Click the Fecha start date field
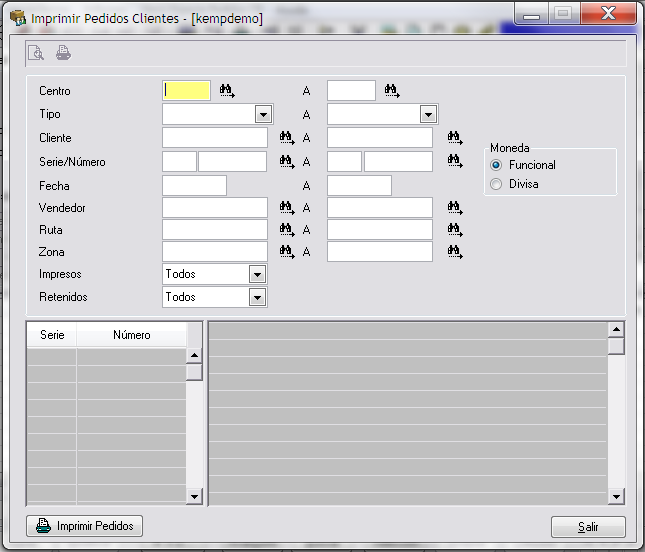 point(194,186)
